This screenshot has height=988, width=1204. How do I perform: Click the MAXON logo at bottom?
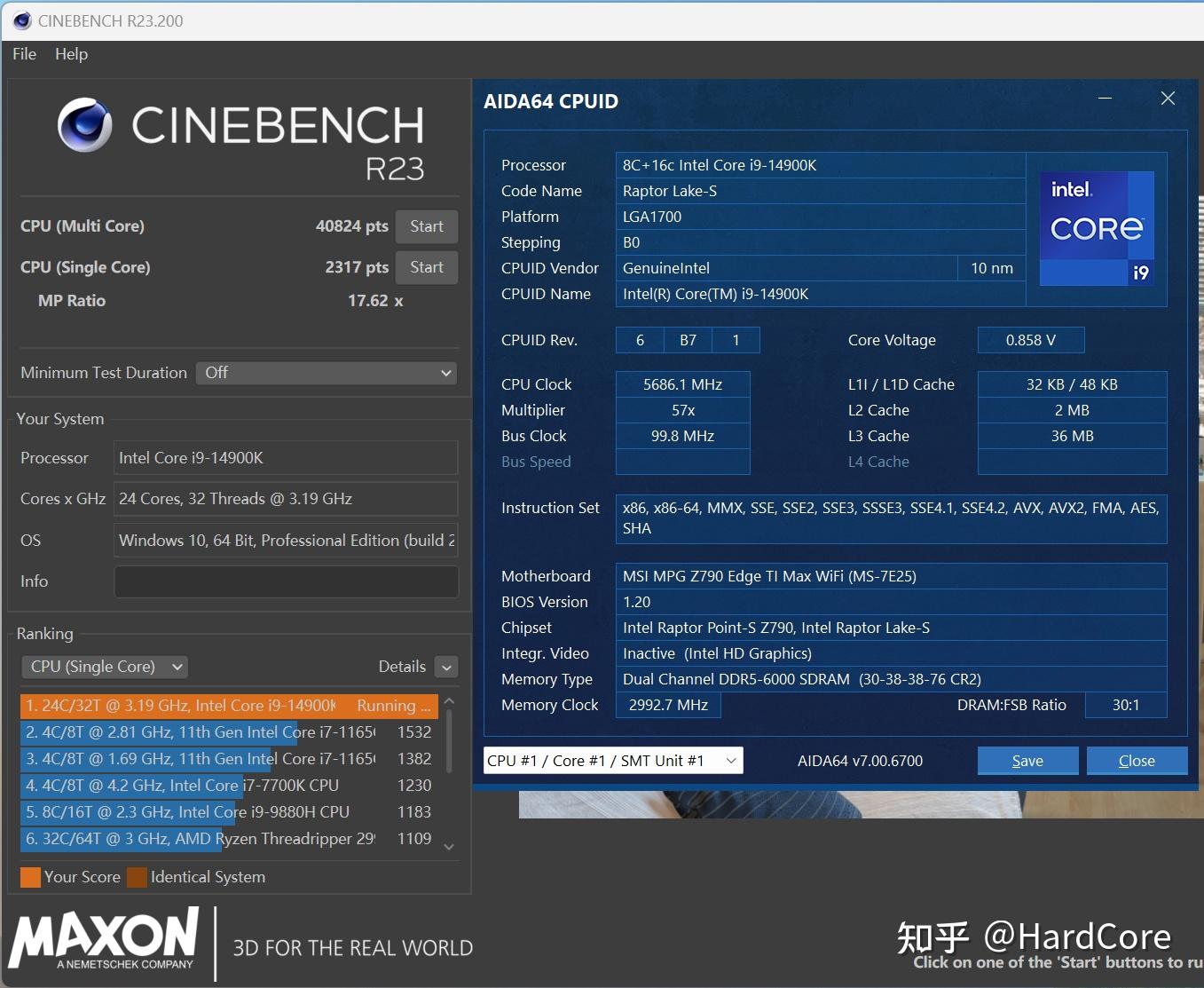[x=105, y=939]
